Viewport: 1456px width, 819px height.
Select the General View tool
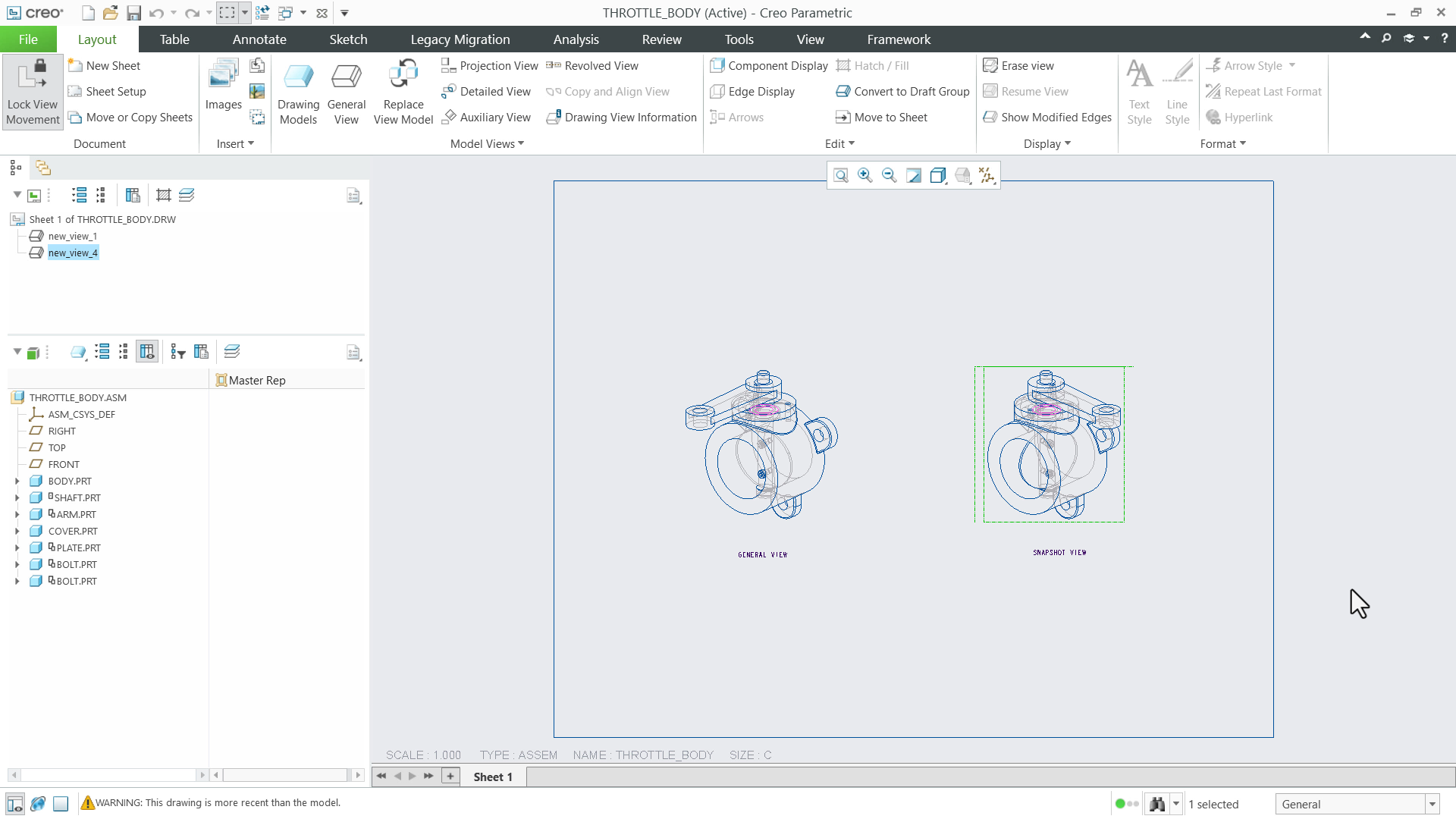click(x=347, y=91)
